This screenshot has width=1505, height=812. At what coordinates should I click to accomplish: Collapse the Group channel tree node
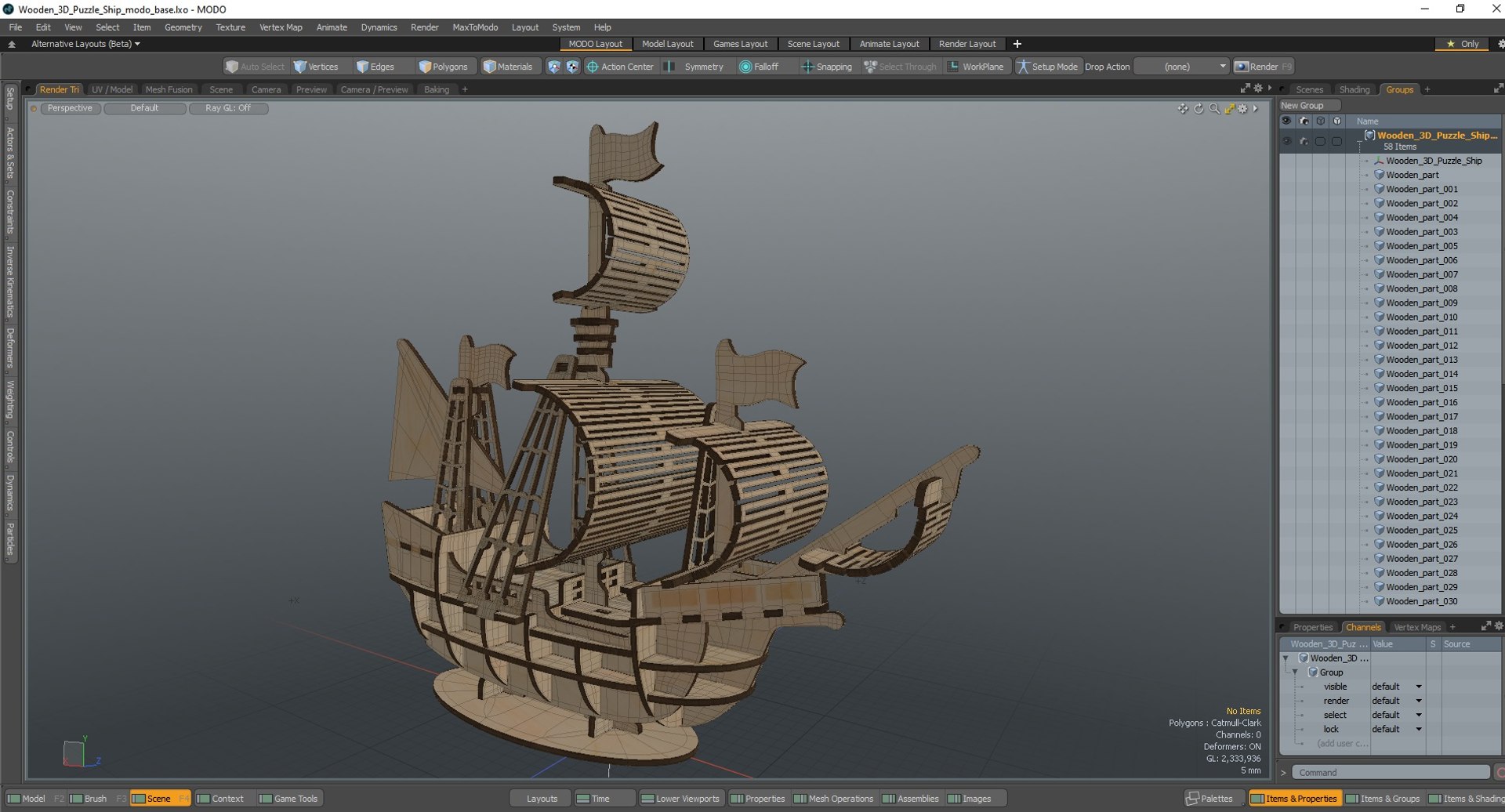point(1296,672)
